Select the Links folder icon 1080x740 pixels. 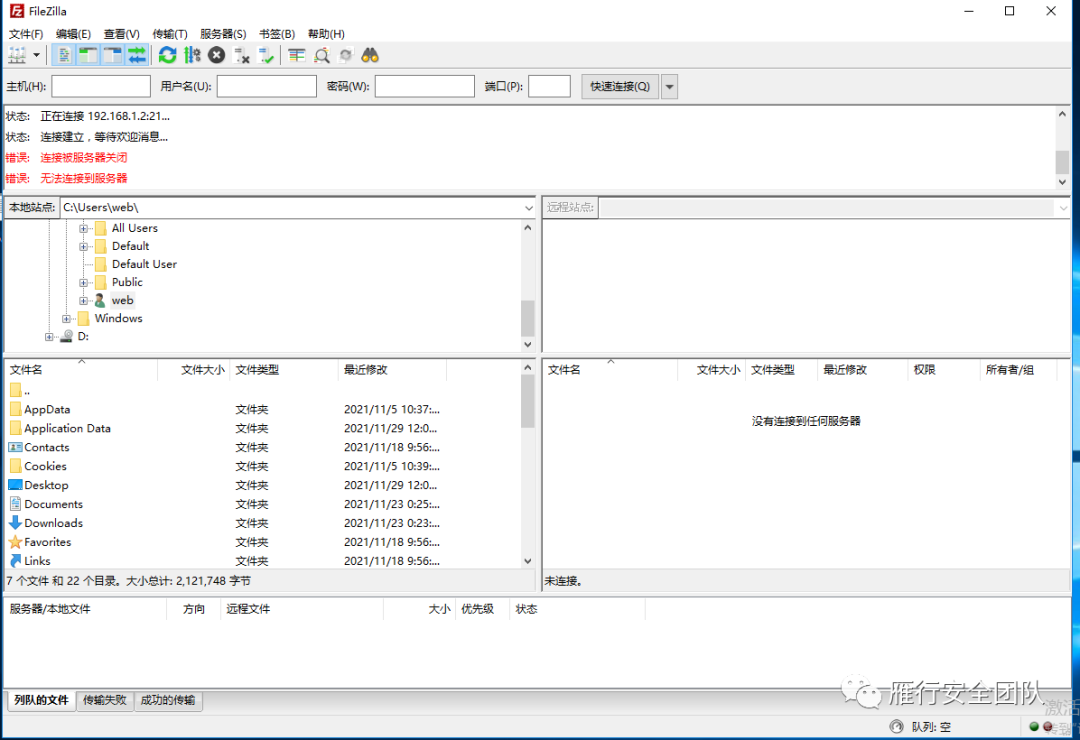tap(15, 561)
